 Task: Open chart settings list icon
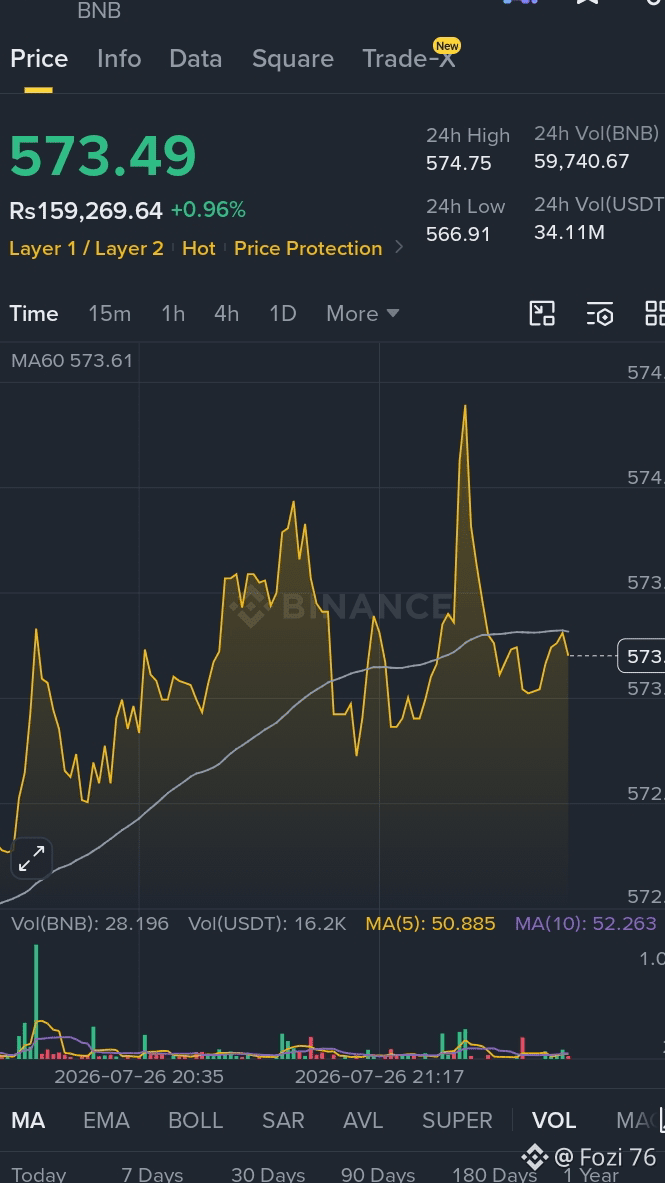coord(600,313)
